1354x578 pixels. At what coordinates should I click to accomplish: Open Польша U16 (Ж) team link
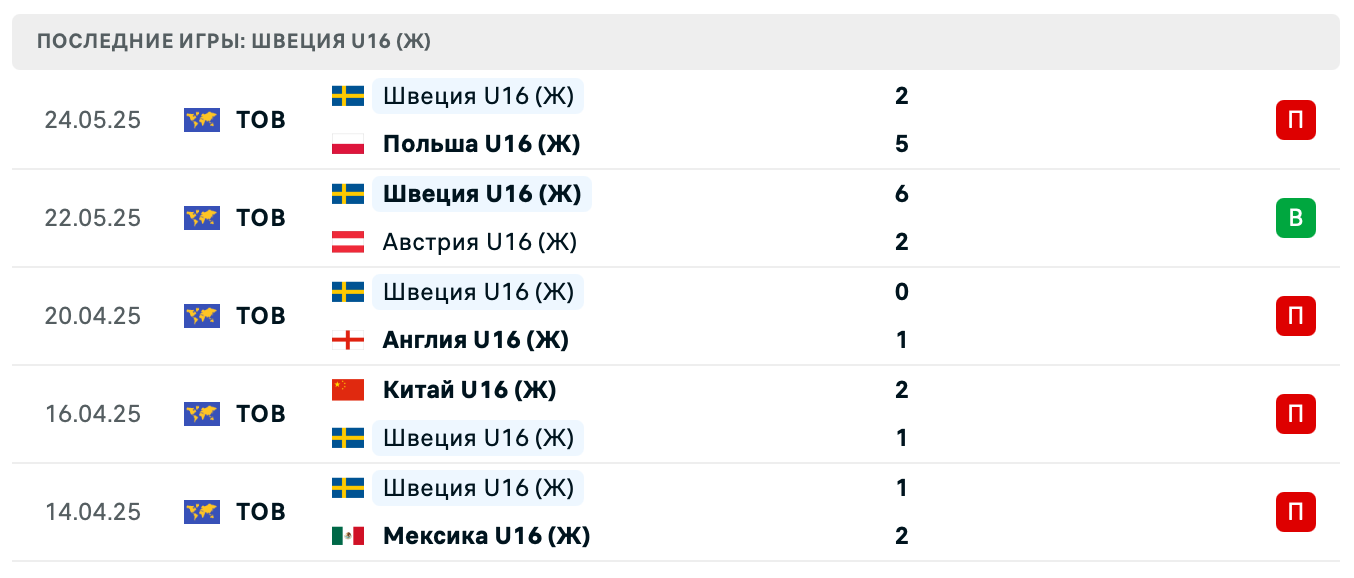pyautogui.click(x=481, y=144)
